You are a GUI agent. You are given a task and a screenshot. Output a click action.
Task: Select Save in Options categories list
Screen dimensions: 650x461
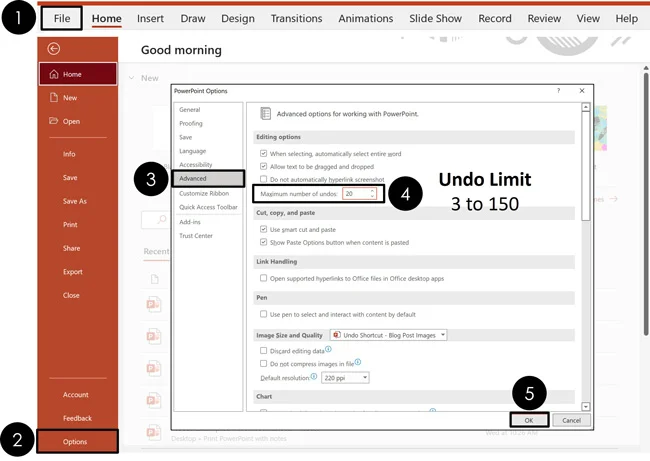pos(185,137)
